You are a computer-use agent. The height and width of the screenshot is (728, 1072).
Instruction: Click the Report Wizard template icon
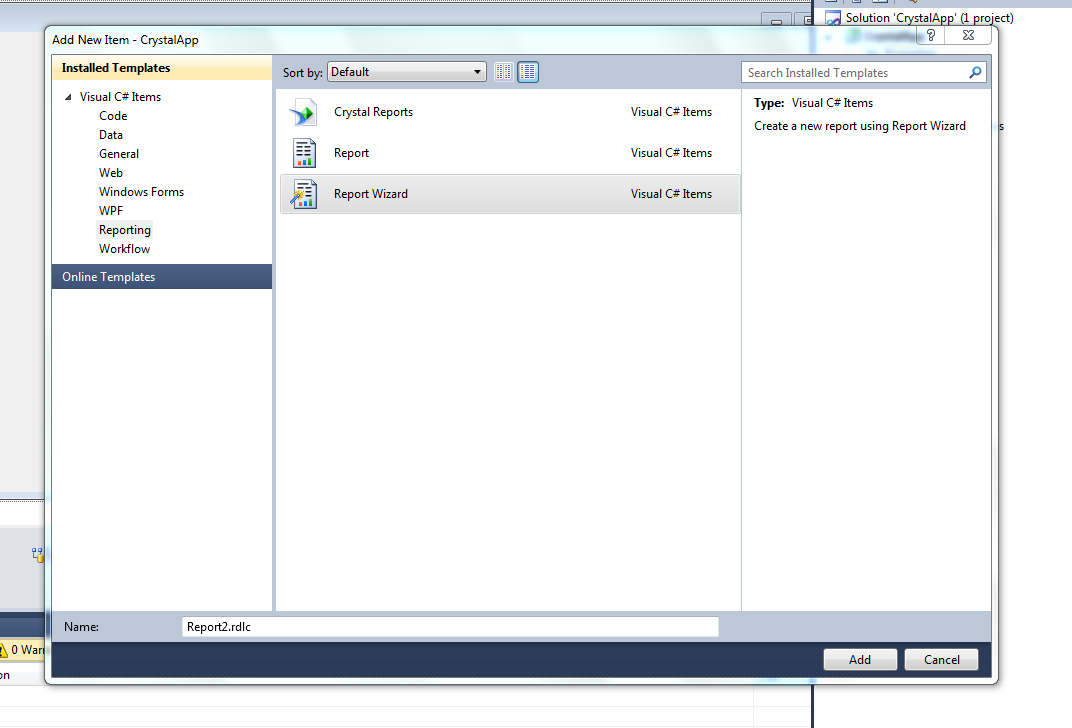point(304,194)
